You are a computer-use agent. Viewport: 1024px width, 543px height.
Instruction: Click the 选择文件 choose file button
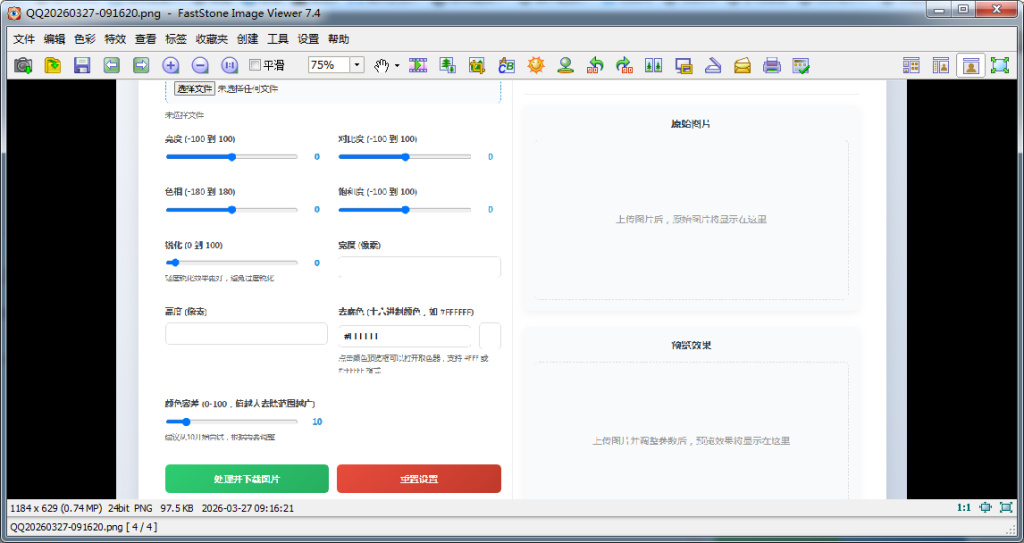pos(195,89)
